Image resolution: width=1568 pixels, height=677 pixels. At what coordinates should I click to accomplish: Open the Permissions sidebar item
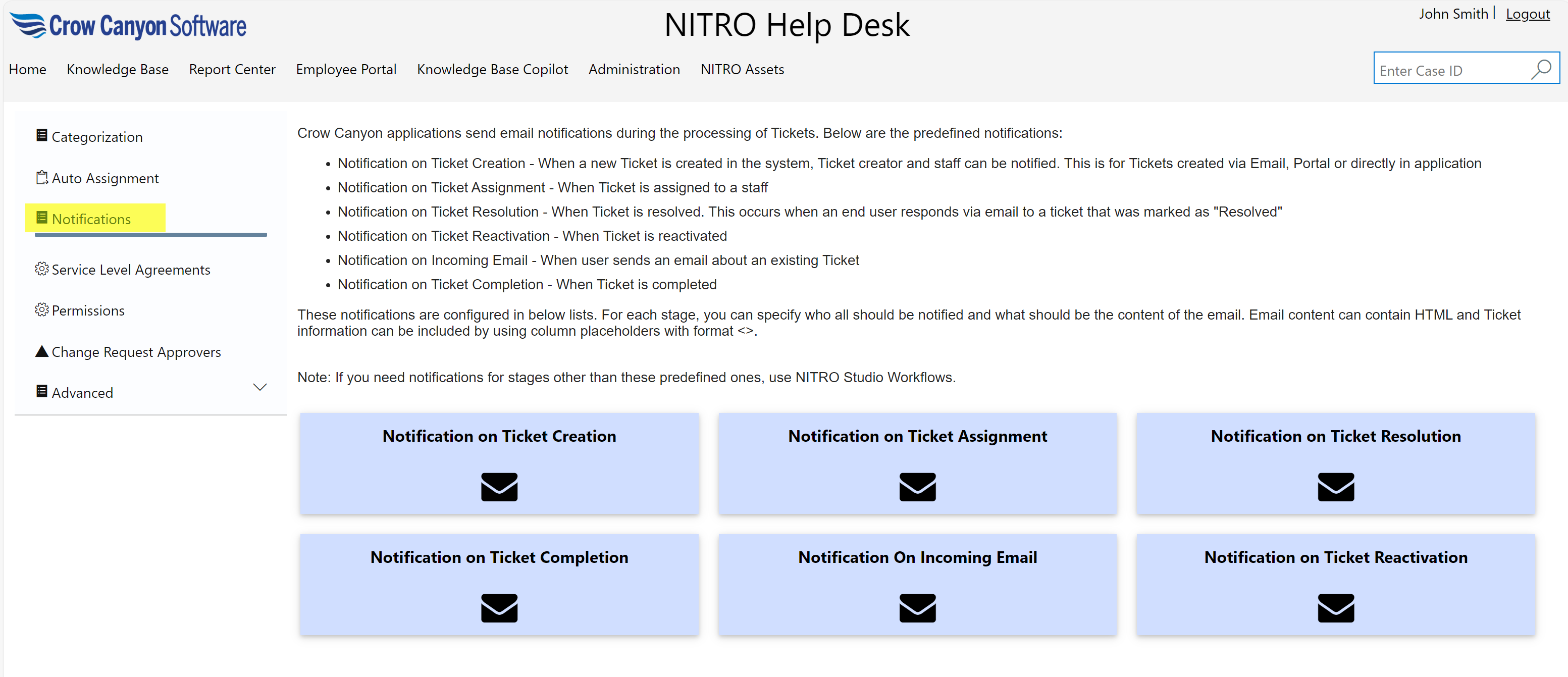click(x=88, y=310)
